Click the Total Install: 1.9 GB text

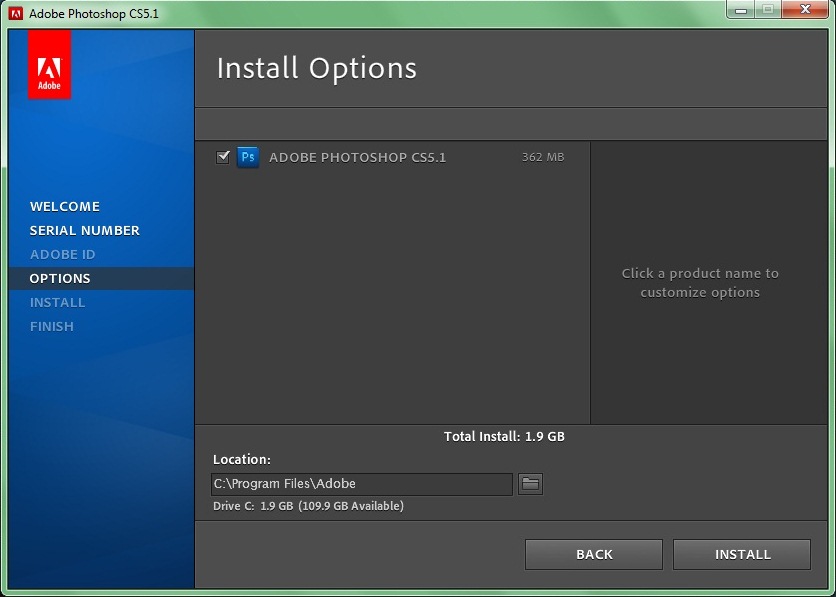pos(504,437)
